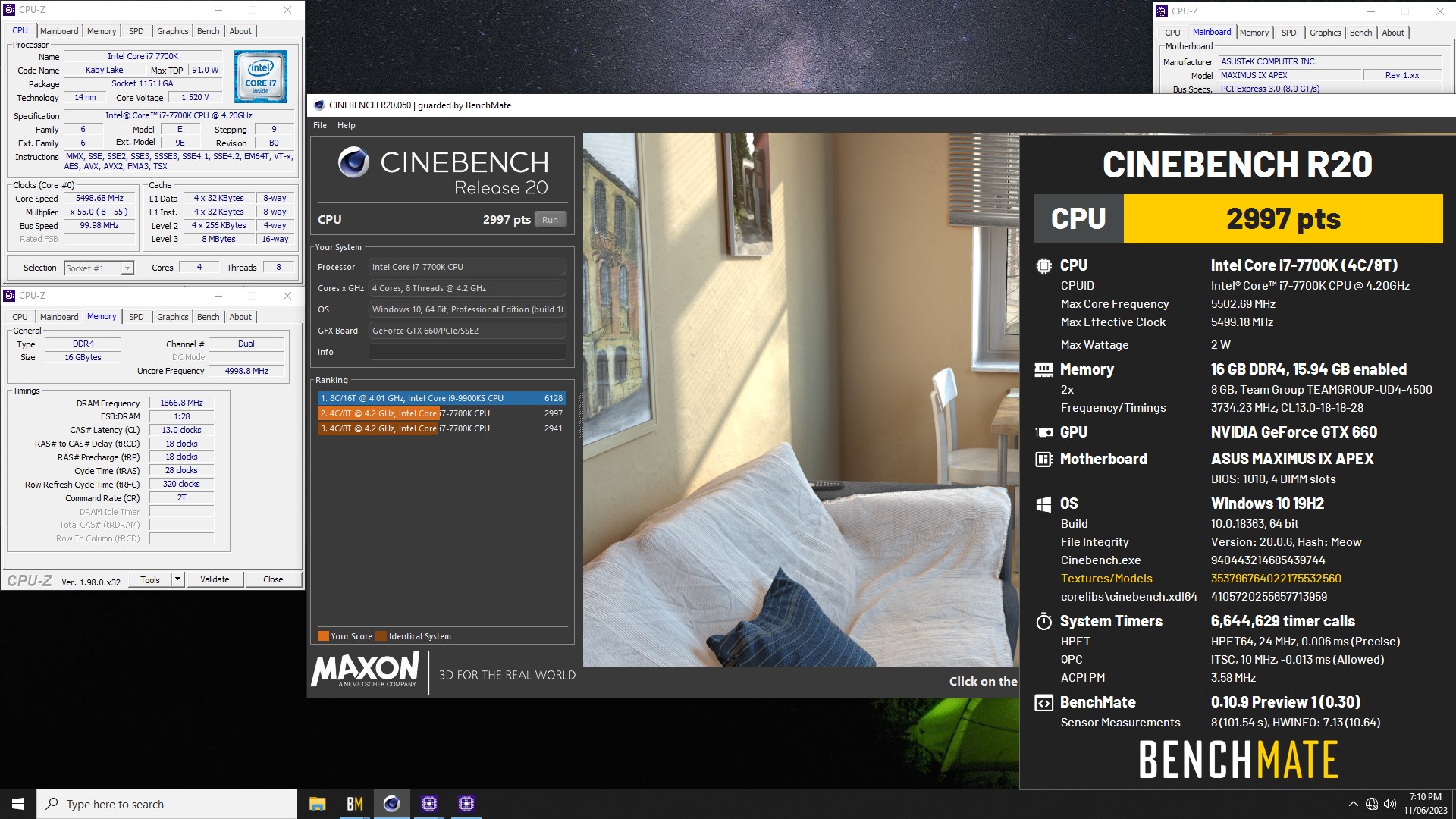This screenshot has height=819, width=1456.
Task: Click BenchMate System Timers stopwatch icon
Action: coord(1043,621)
